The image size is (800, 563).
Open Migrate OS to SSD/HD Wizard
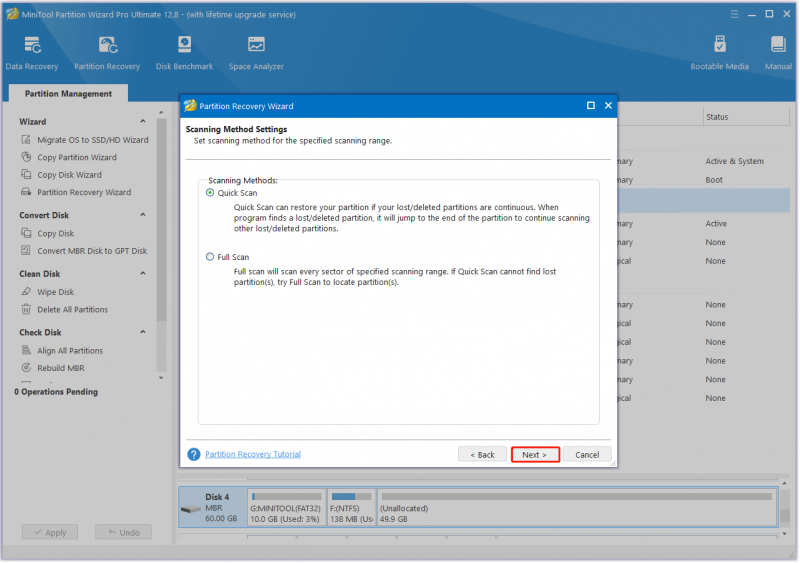click(92, 140)
